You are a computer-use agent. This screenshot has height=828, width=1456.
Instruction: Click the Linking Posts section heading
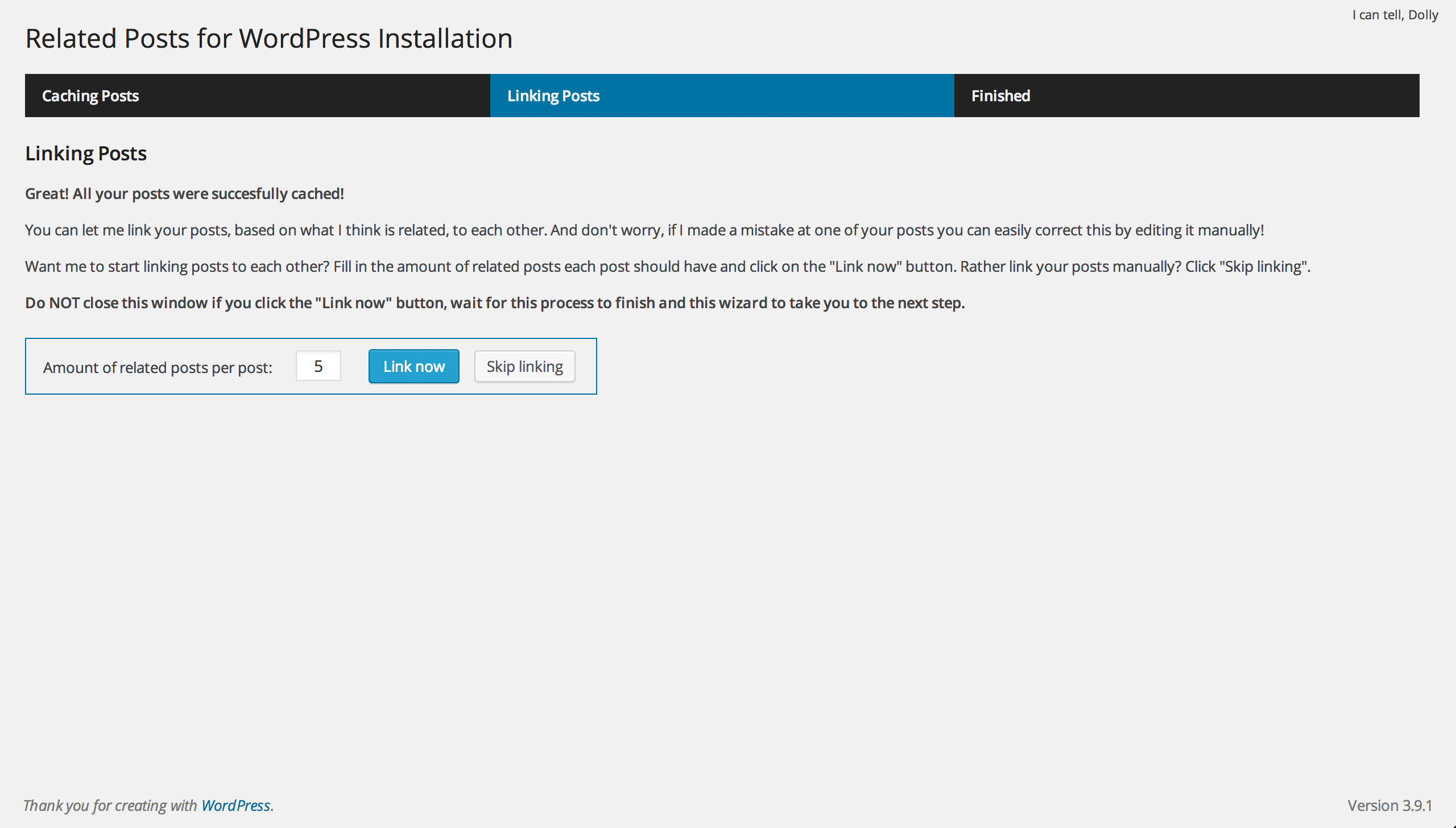86,154
